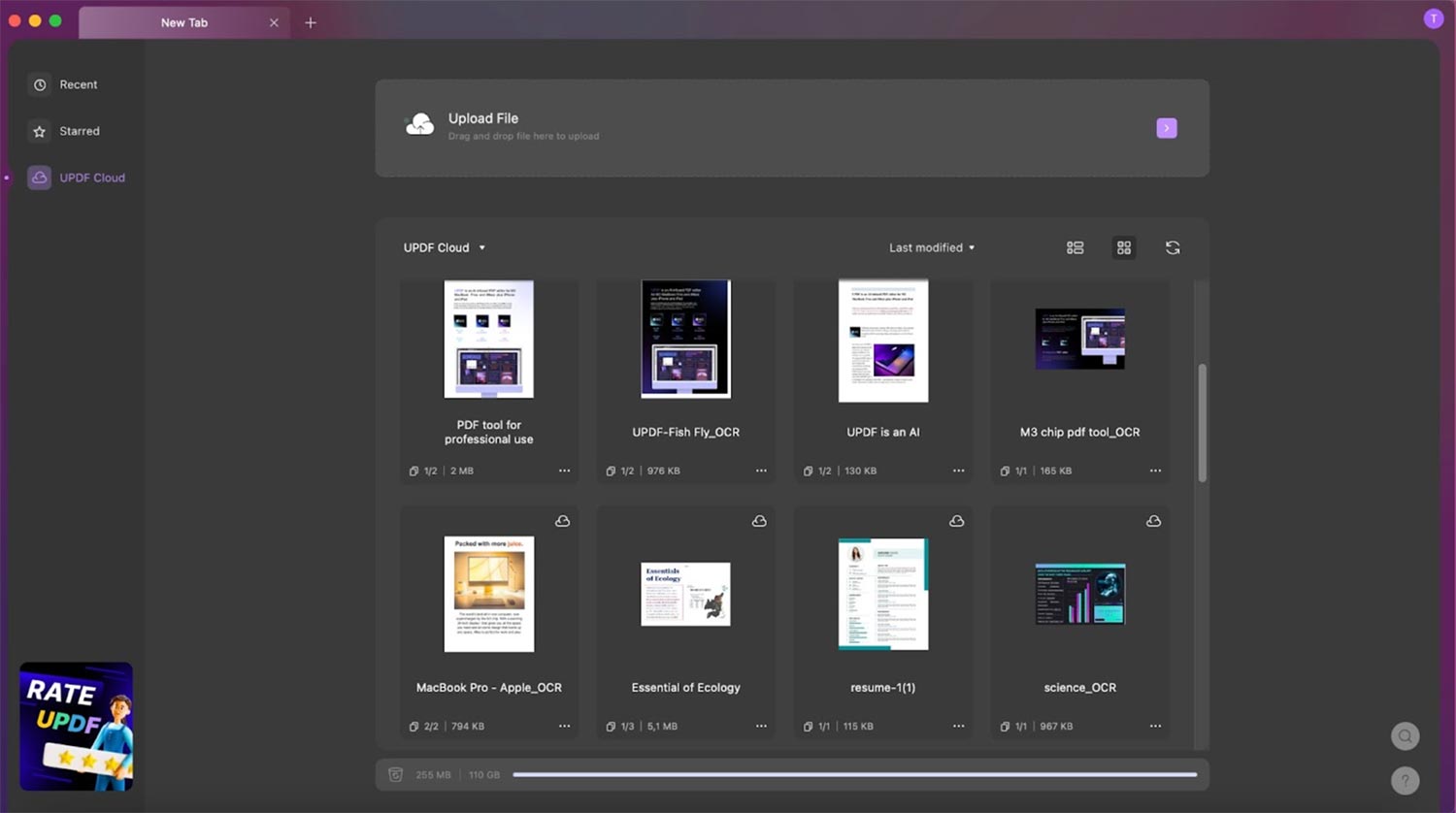This screenshot has height=813, width=1456.
Task: Switch to grid view layout
Action: point(1123,247)
